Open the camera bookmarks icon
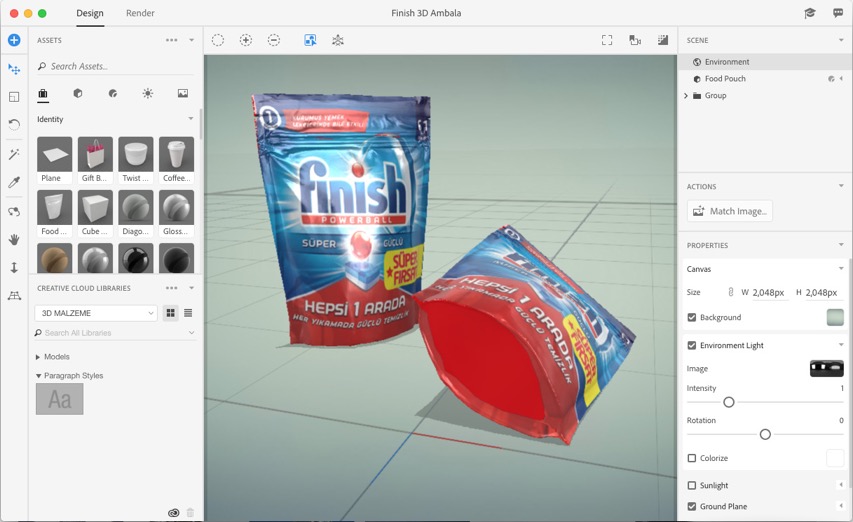Image resolution: width=853 pixels, height=522 pixels. (x=635, y=40)
